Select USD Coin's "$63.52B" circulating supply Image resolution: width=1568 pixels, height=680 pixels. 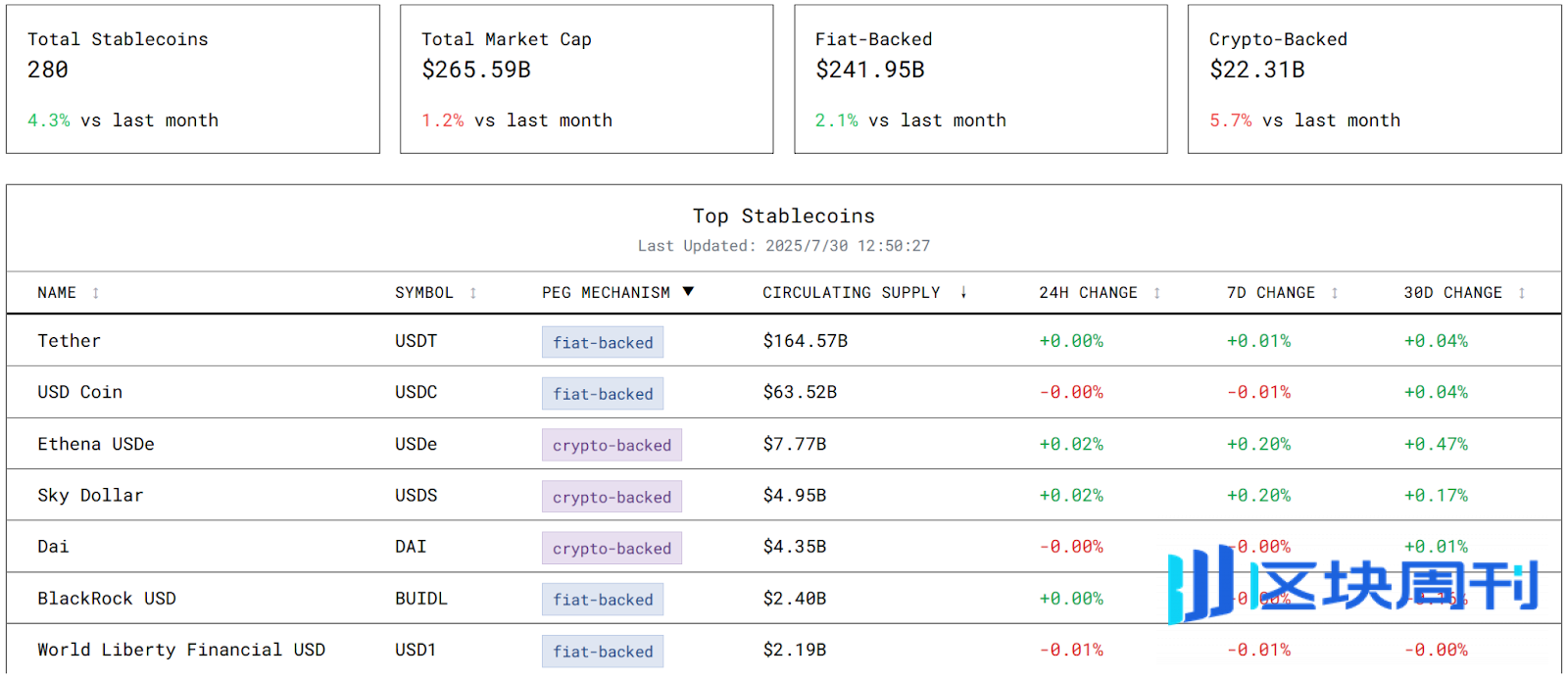tap(800, 392)
